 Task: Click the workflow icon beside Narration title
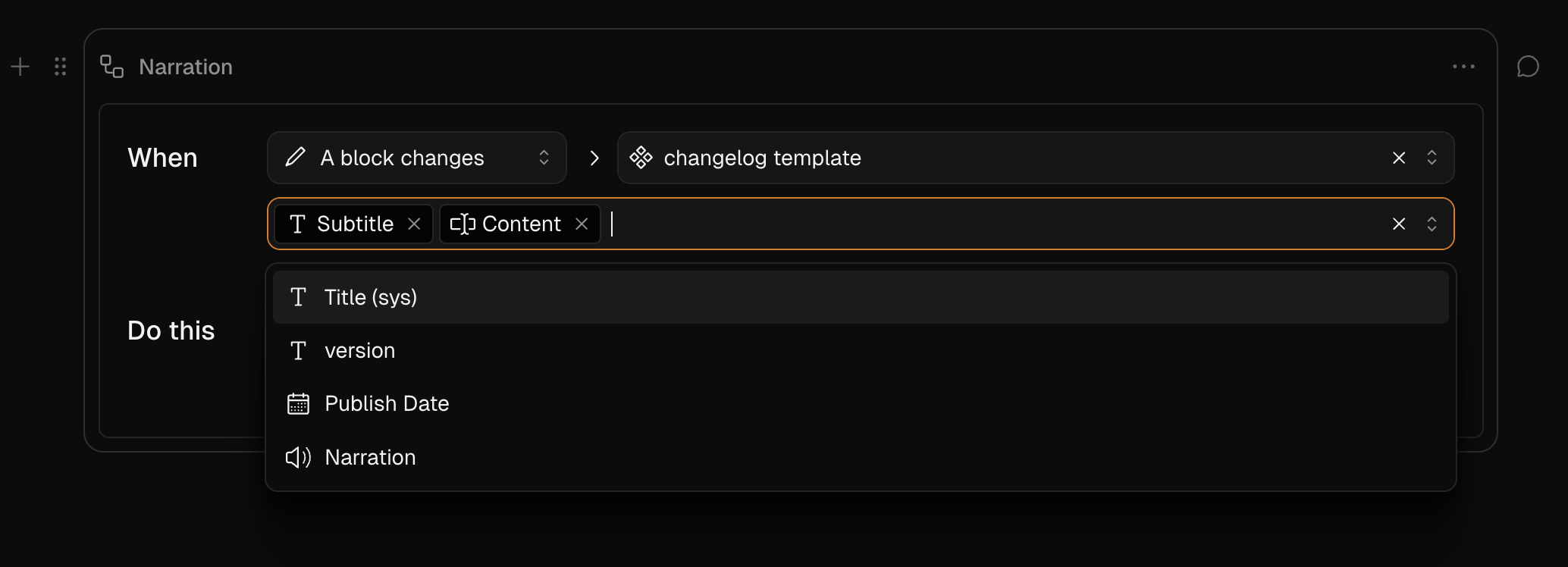click(x=112, y=67)
